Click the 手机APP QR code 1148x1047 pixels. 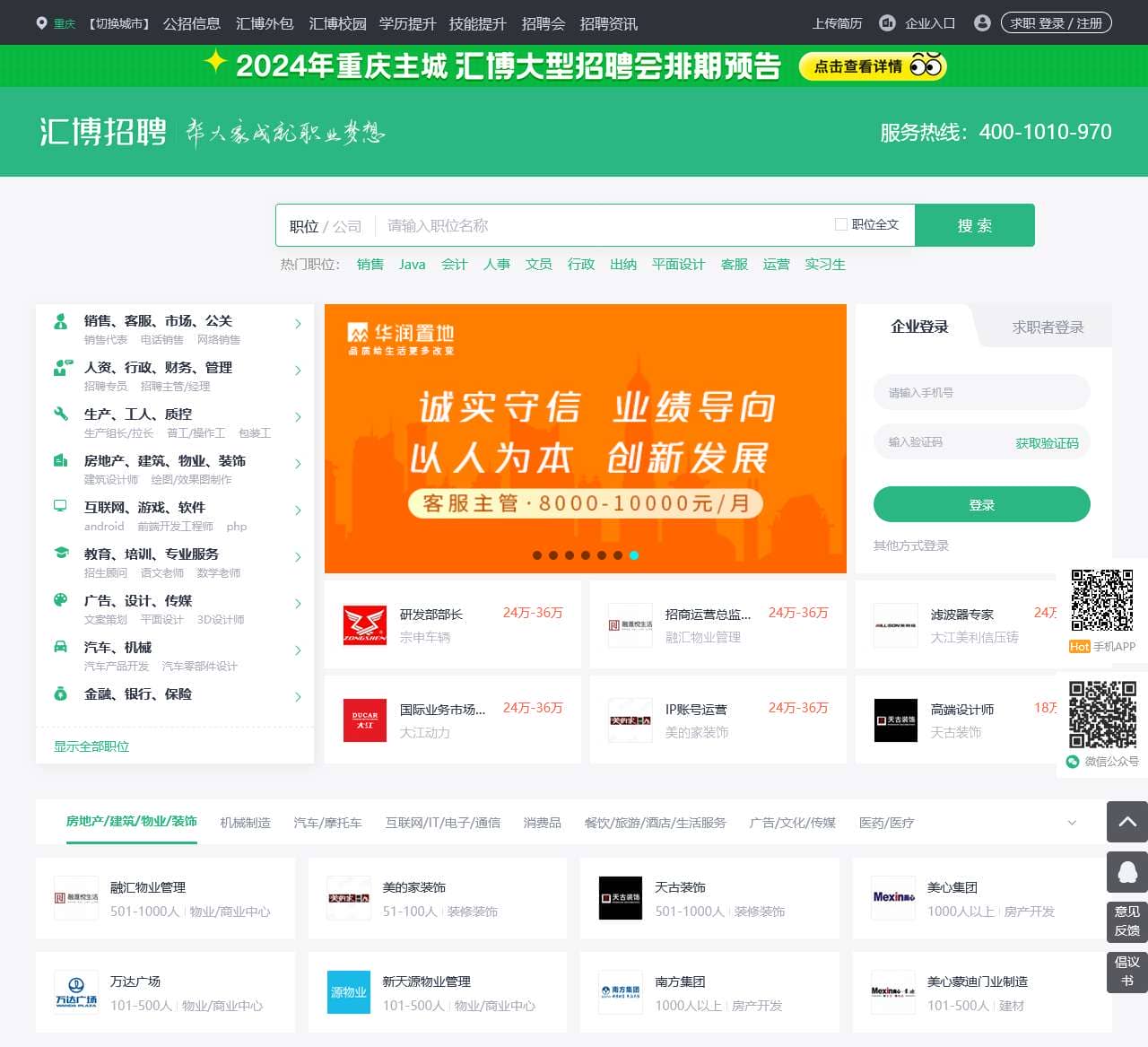[x=1102, y=599]
